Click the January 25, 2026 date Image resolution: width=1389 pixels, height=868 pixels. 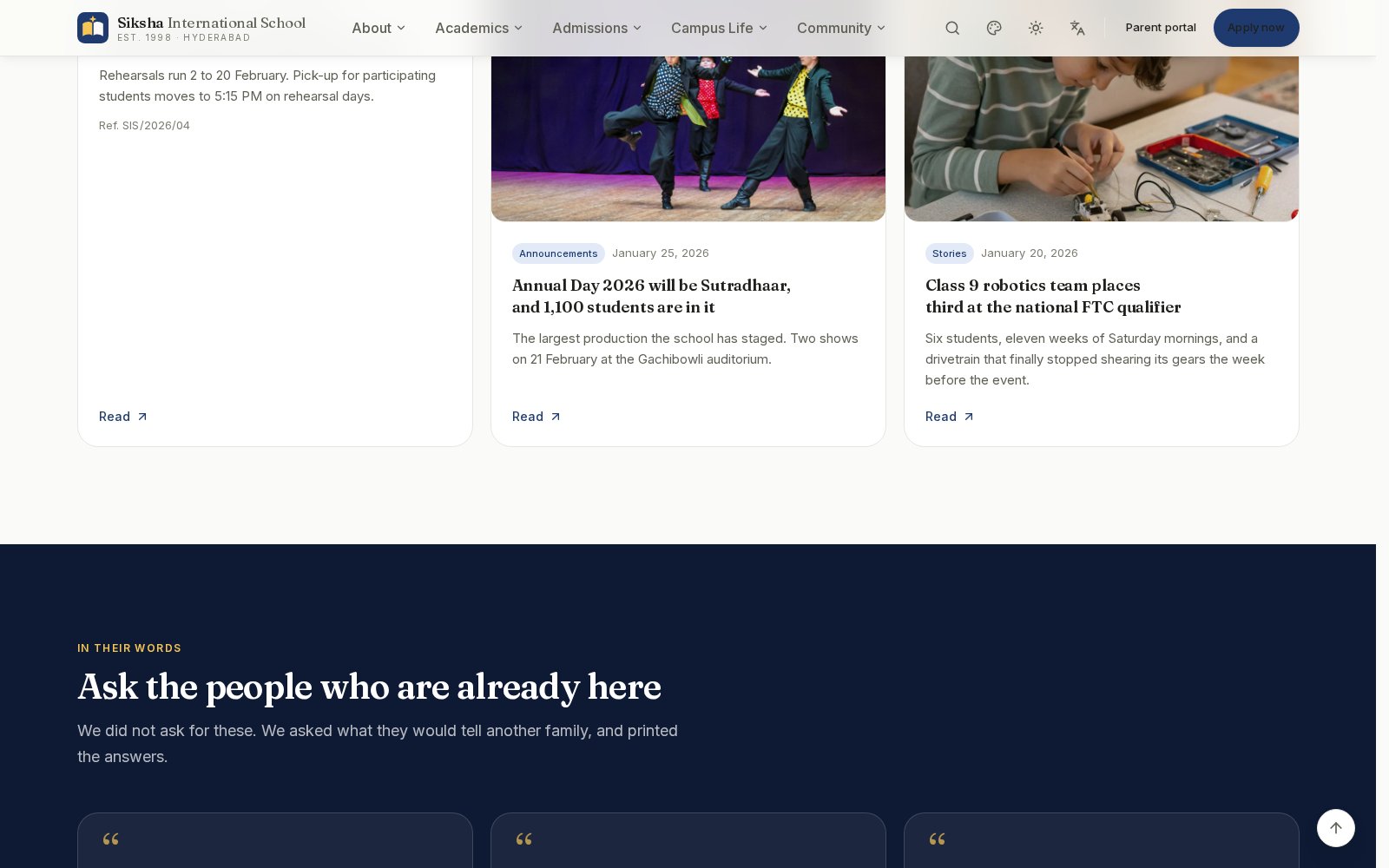(x=661, y=253)
